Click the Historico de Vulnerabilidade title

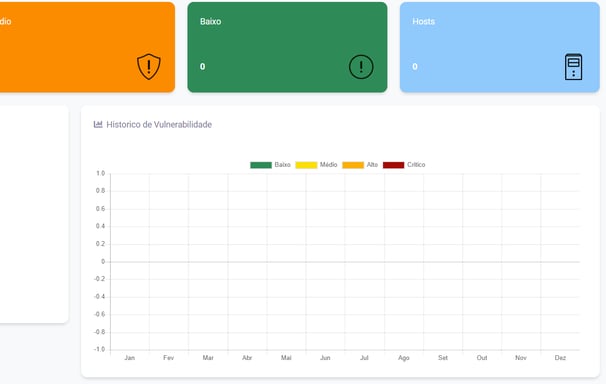(x=159, y=124)
